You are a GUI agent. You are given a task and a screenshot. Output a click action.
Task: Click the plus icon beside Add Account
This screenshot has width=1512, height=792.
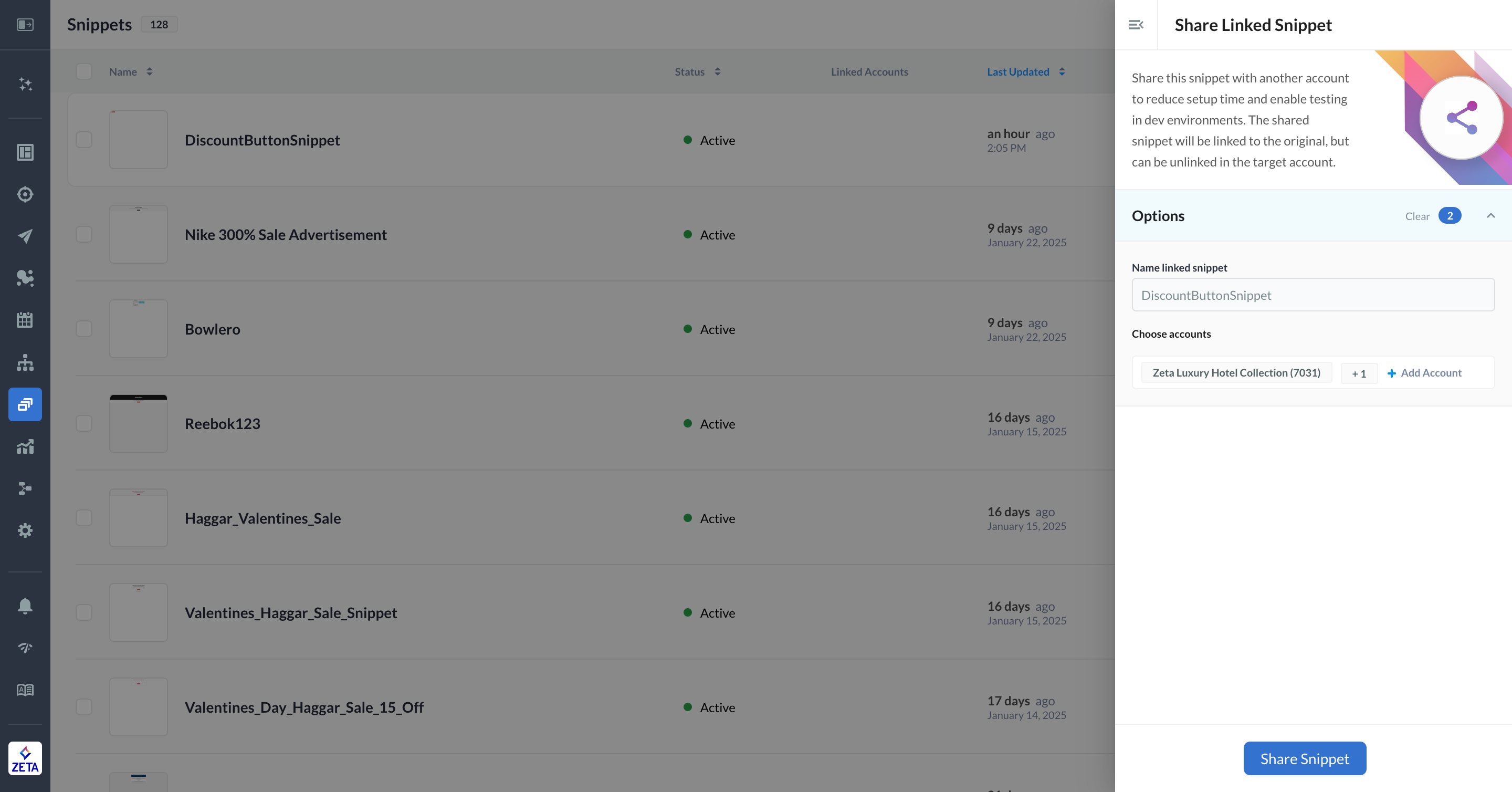coord(1391,373)
